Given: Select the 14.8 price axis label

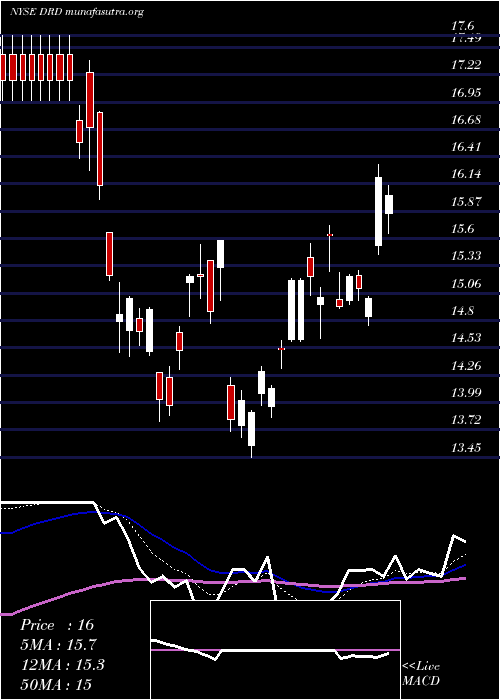Looking at the screenshot, I should coord(463,311).
